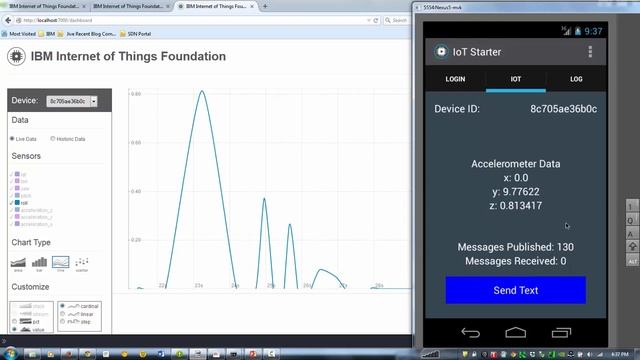Click the tallest peak on the chart

[x=202, y=91]
